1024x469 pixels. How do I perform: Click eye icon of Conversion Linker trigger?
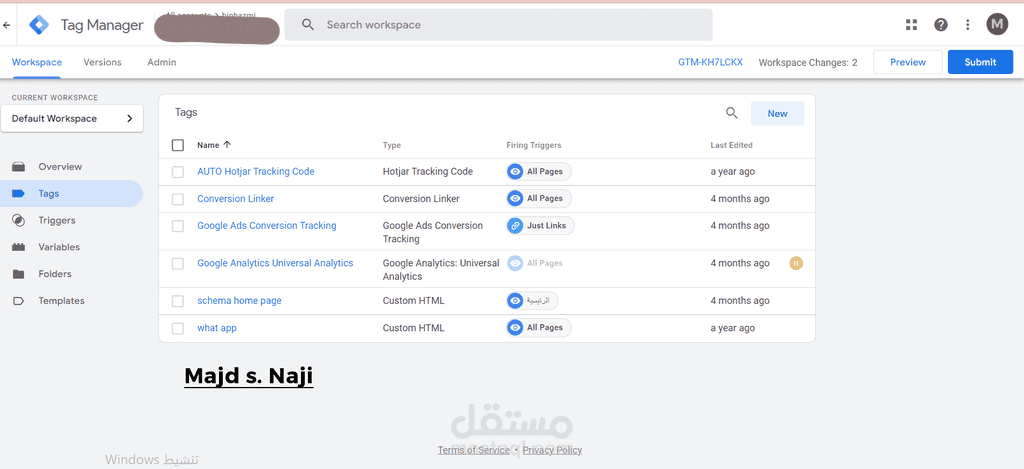pos(515,198)
